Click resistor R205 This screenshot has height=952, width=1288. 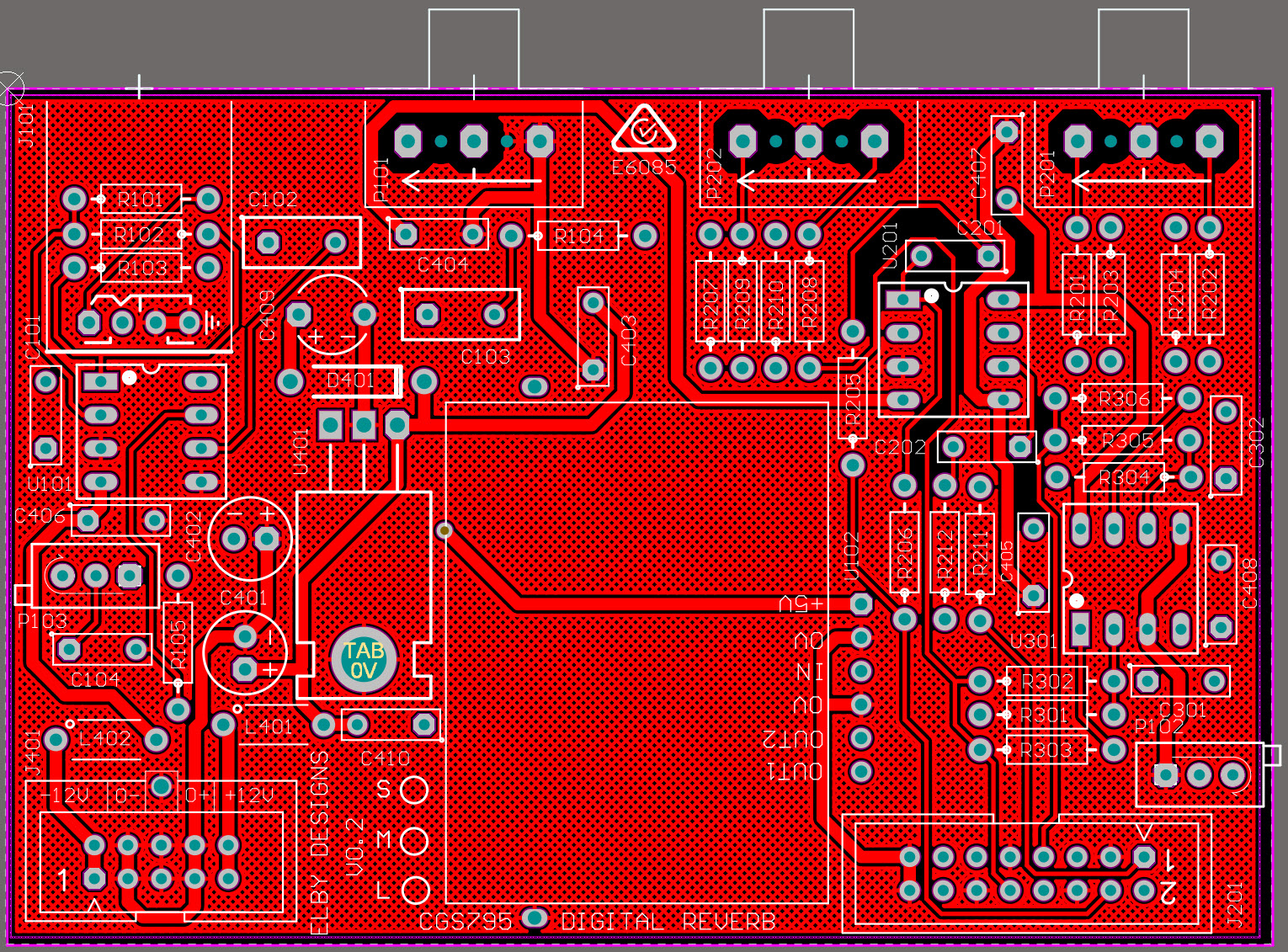853,398
